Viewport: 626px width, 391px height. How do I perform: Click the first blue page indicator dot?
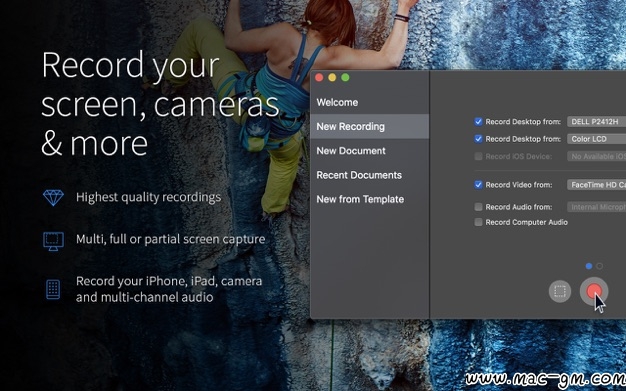[589, 266]
